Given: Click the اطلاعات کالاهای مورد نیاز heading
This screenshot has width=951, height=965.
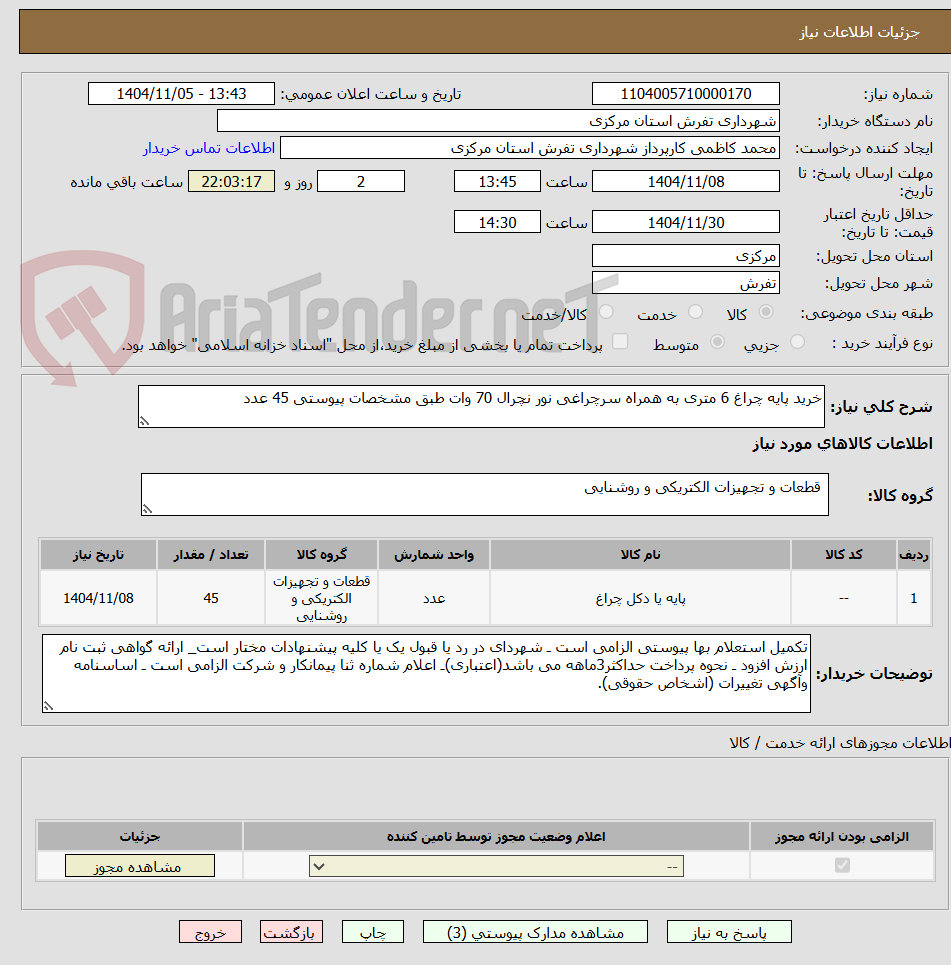Looking at the screenshot, I should click(x=842, y=444).
